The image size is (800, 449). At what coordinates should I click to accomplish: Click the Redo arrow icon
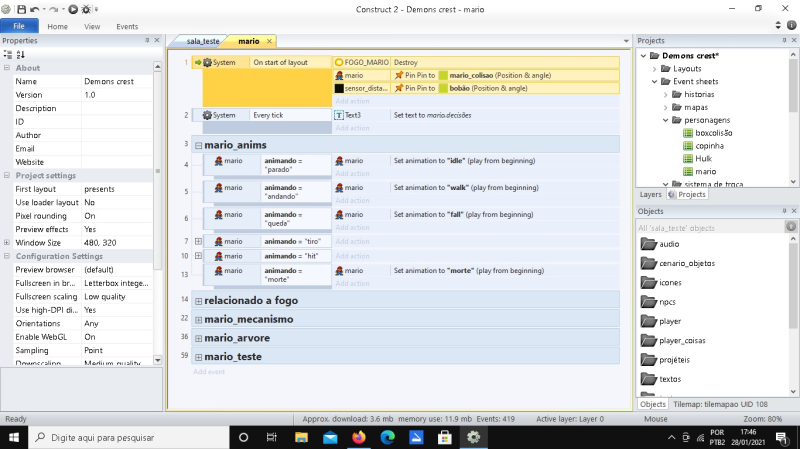(55, 9)
